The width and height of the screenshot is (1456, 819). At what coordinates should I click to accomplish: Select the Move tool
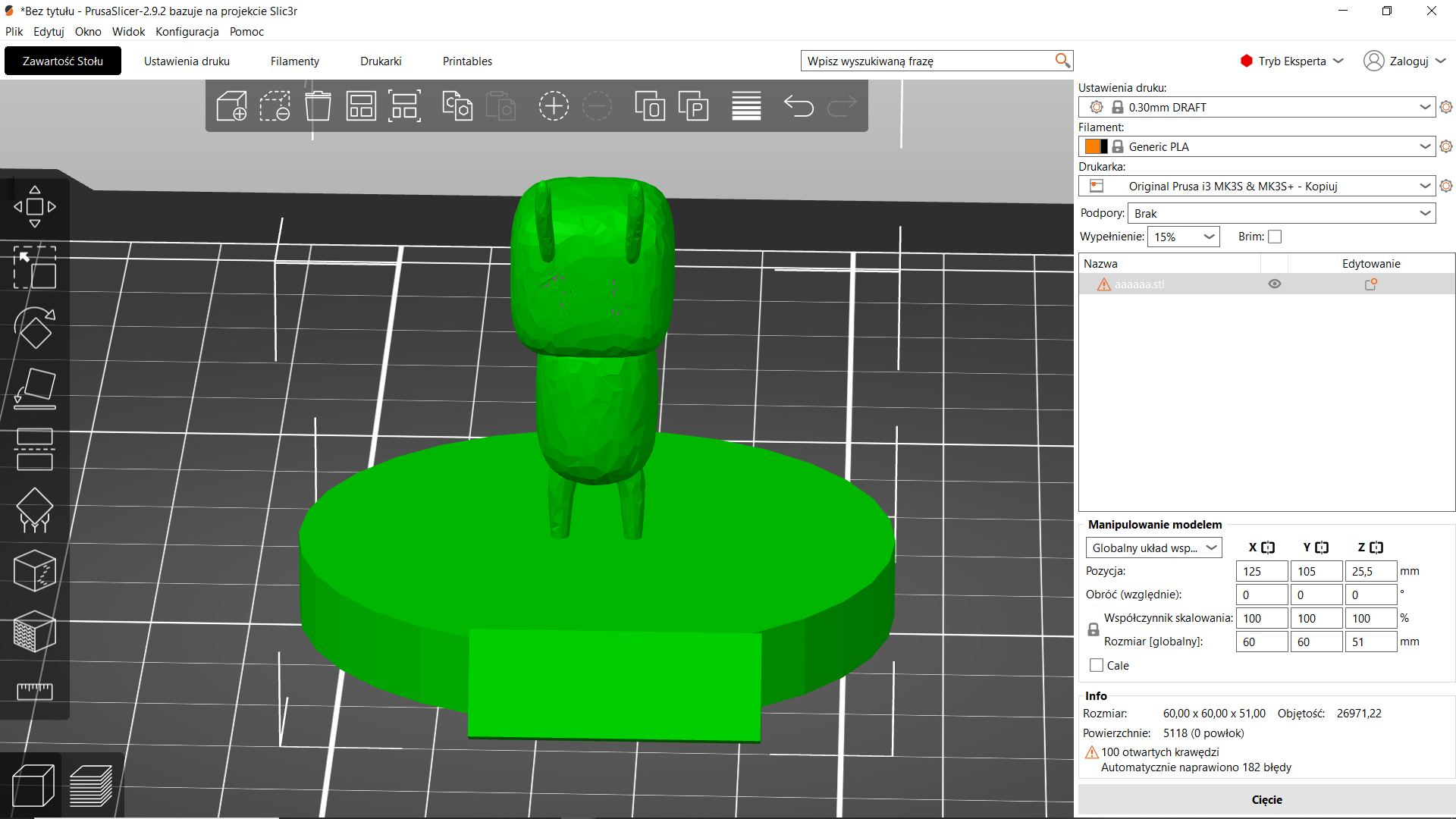pyautogui.click(x=35, y=206)
